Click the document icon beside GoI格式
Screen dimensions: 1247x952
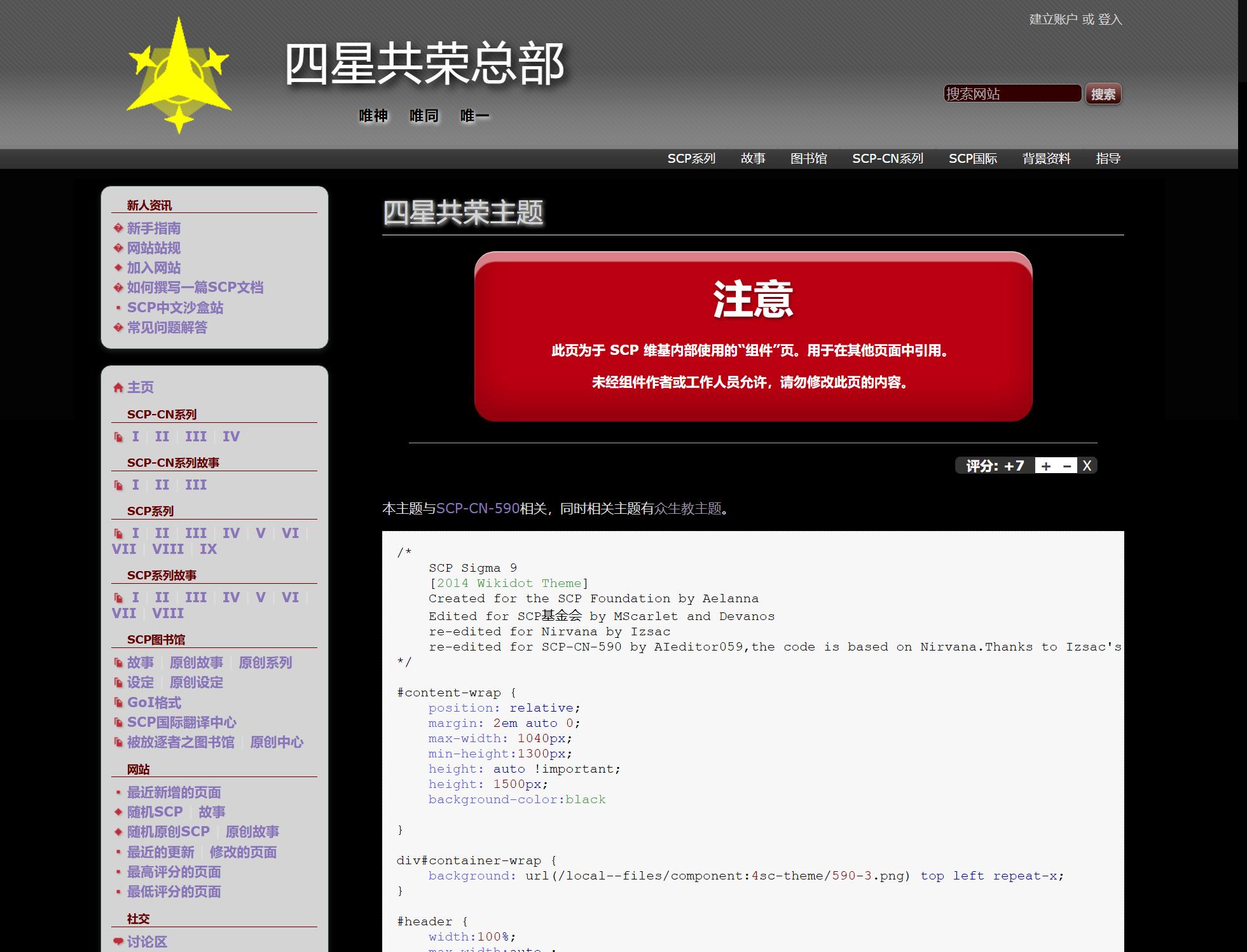pyautogui.click(x=118, y=703)
